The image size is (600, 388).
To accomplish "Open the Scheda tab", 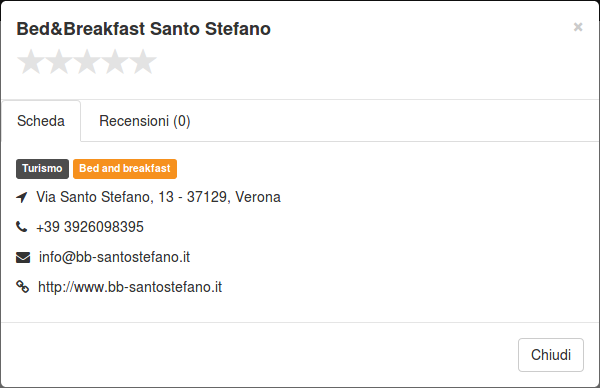I will point(41,121).
